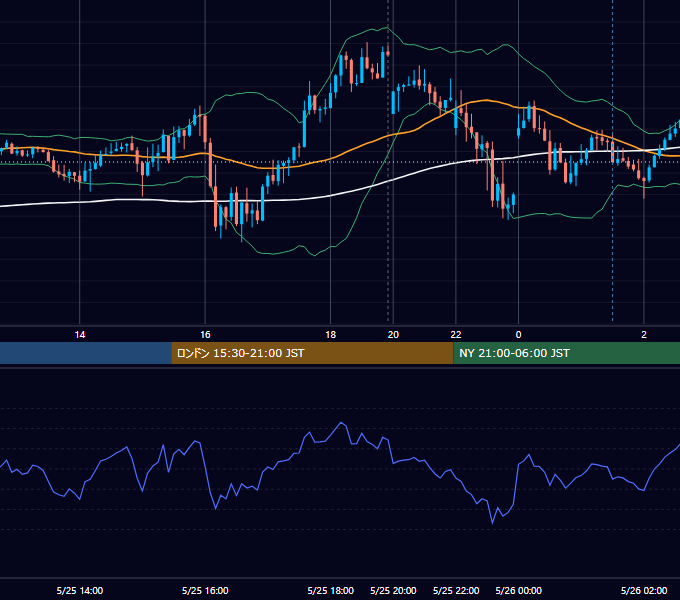Click the 5/25 16:00 date label
The image size is (680, 600).
click(205, 590)
